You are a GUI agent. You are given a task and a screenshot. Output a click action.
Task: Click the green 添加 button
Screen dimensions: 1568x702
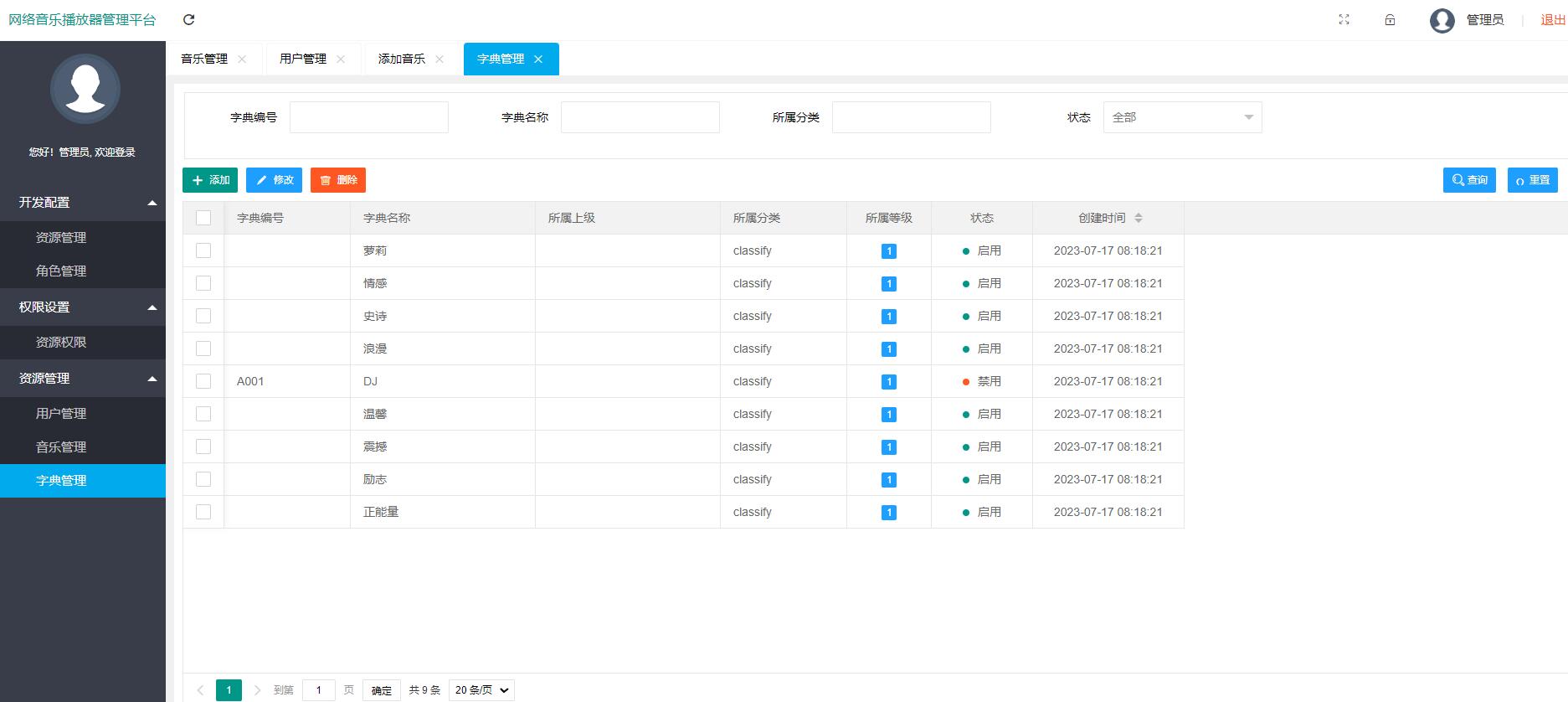(x=210, y=180)
